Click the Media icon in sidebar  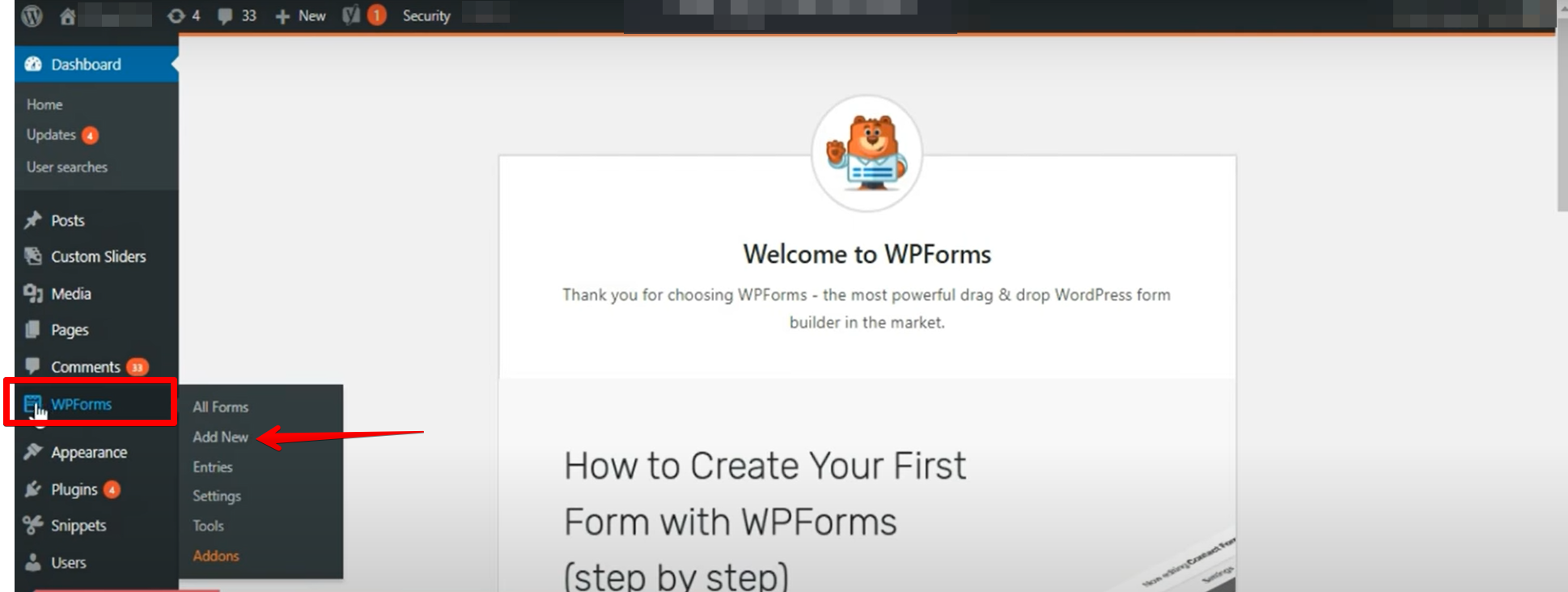point(33,294)
